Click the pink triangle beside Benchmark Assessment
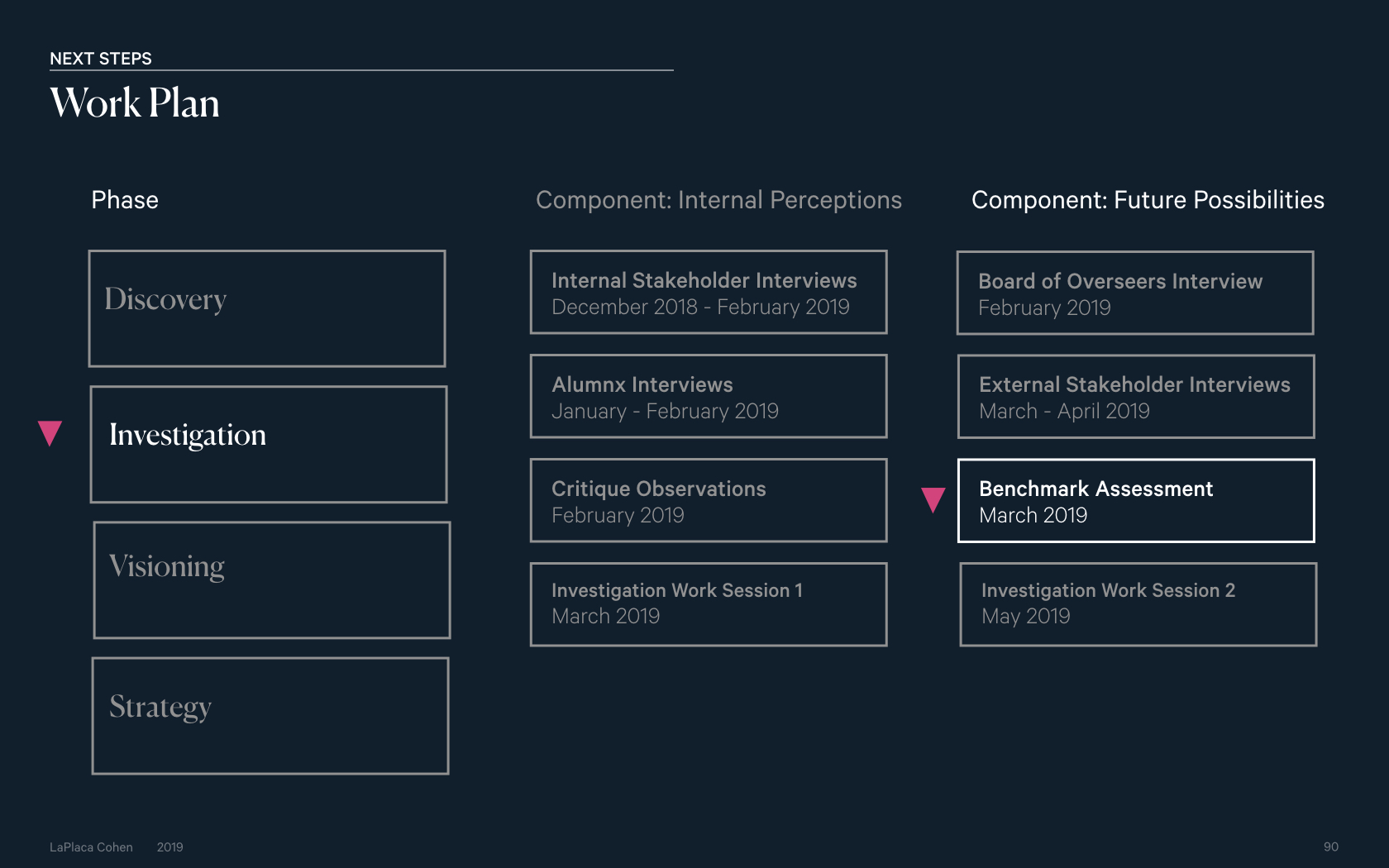This screenshot has height=868, width=1389. pyautogui.click(x=933, y=499)
